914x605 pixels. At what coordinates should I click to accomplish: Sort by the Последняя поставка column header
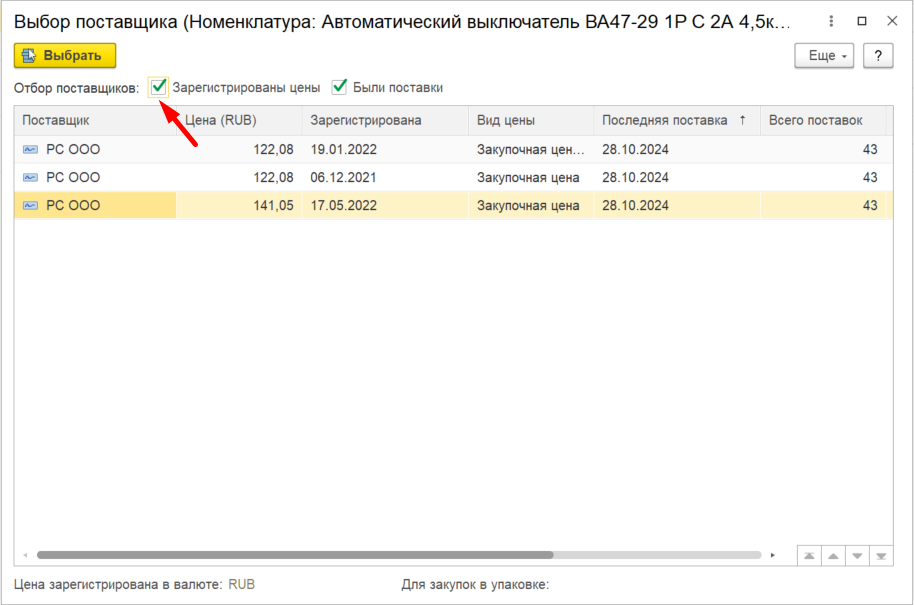click(x=677, y=121)
